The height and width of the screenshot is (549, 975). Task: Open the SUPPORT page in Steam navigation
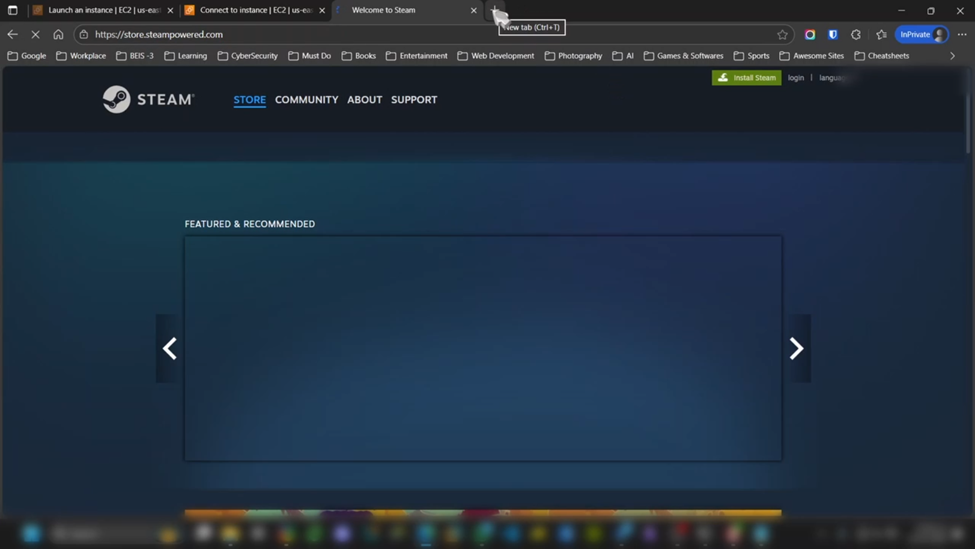(414, 100)
